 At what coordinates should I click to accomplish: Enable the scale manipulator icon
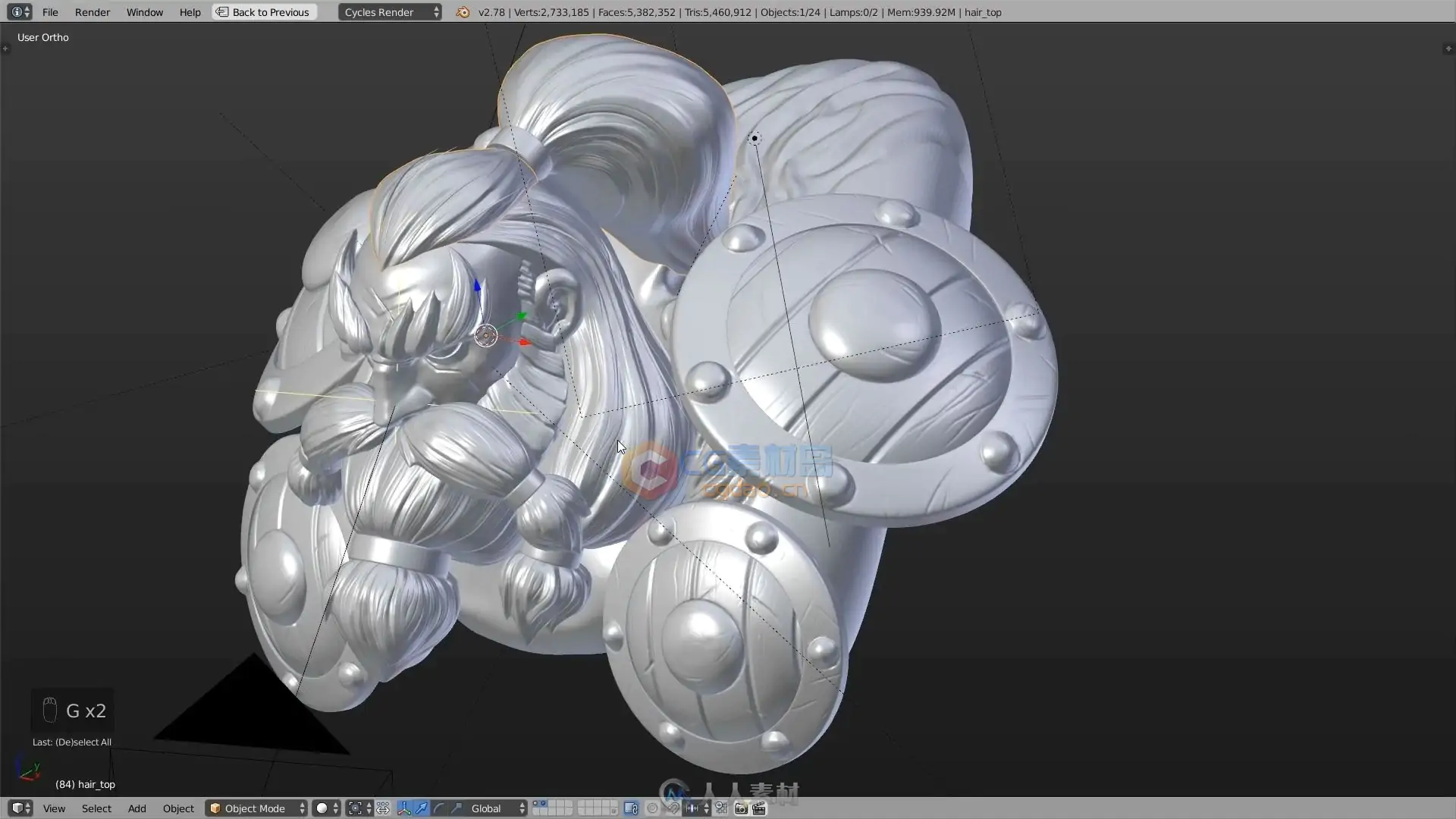pyautogui.click(x=457, y=808)
